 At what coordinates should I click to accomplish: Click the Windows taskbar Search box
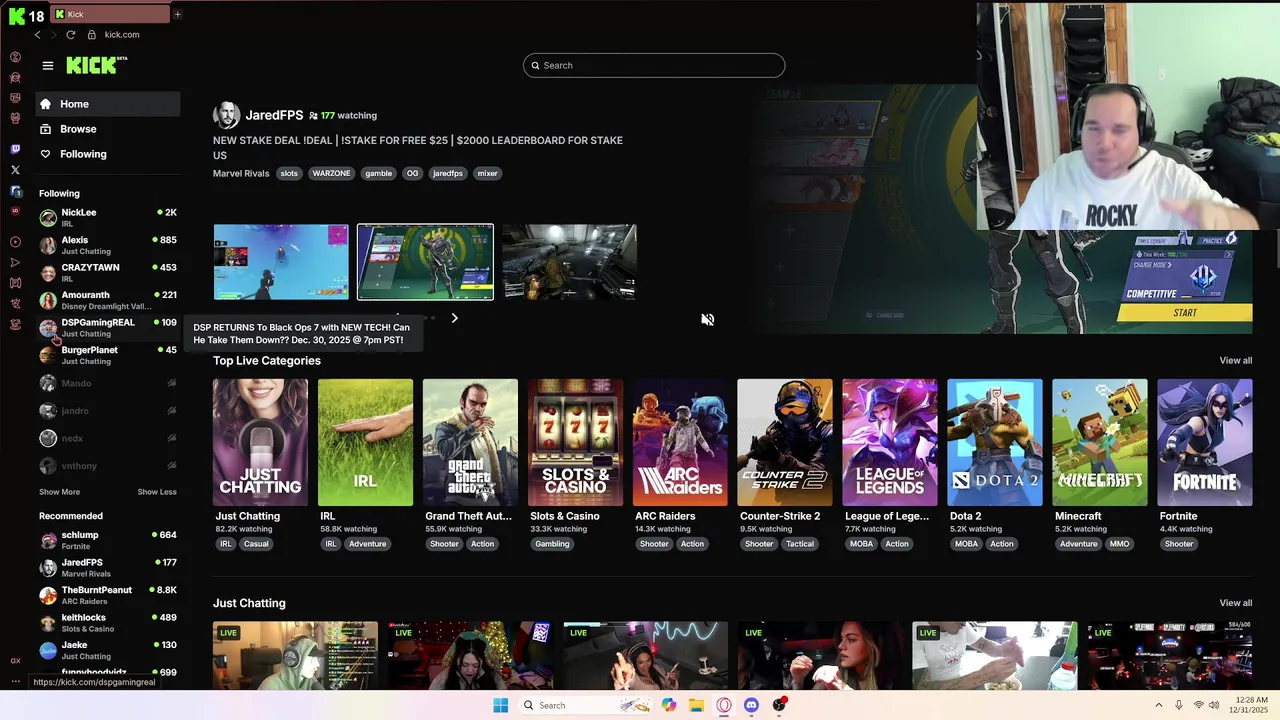point(585,705)
